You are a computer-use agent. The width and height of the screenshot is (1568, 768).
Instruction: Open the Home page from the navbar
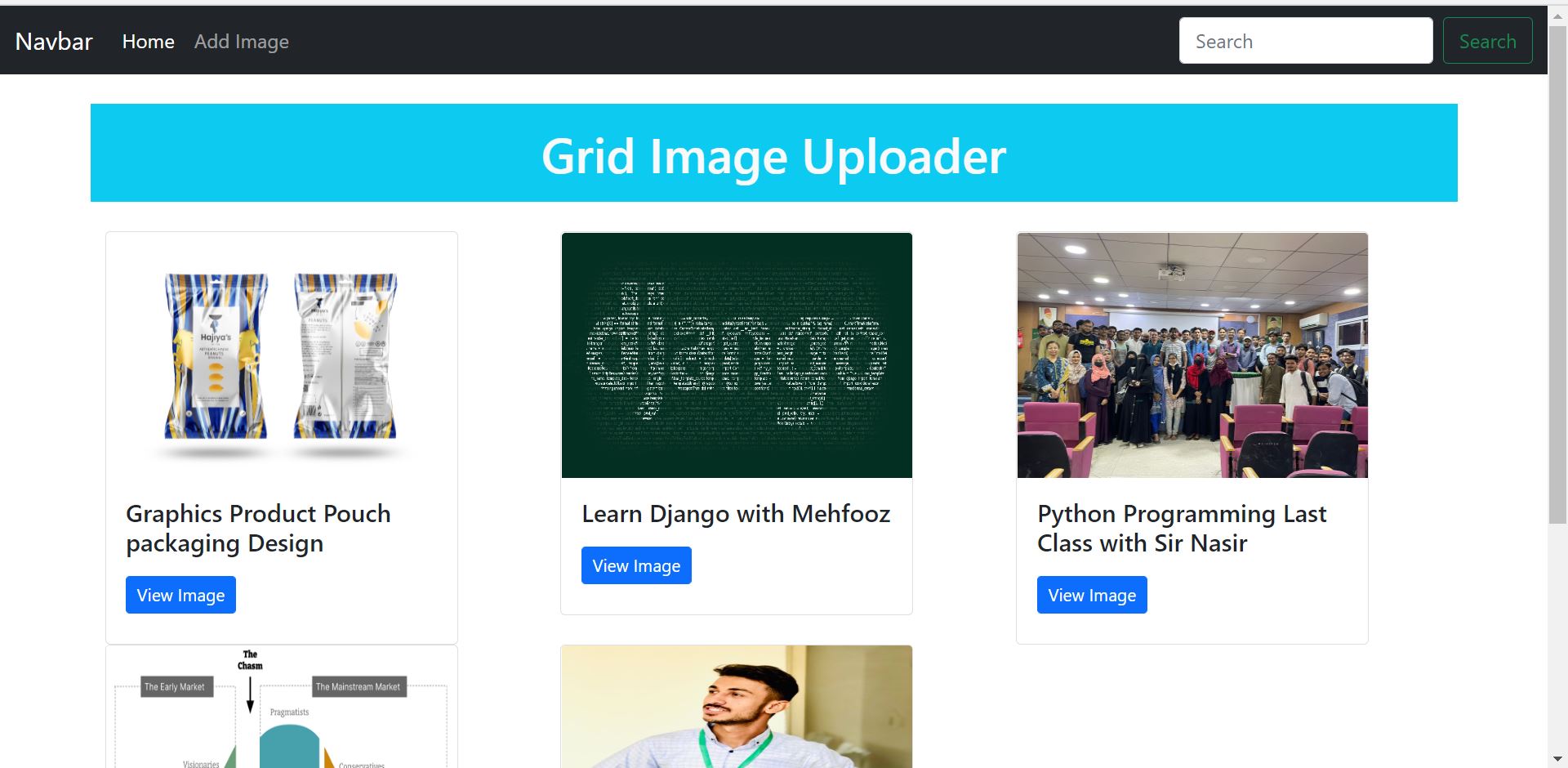coord(148,41)
